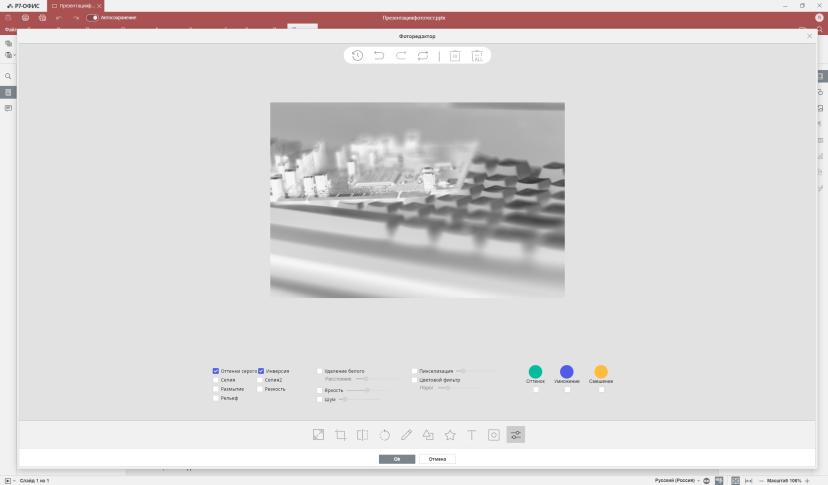
Task: Select the star icon tool
Action: (450, 435)
